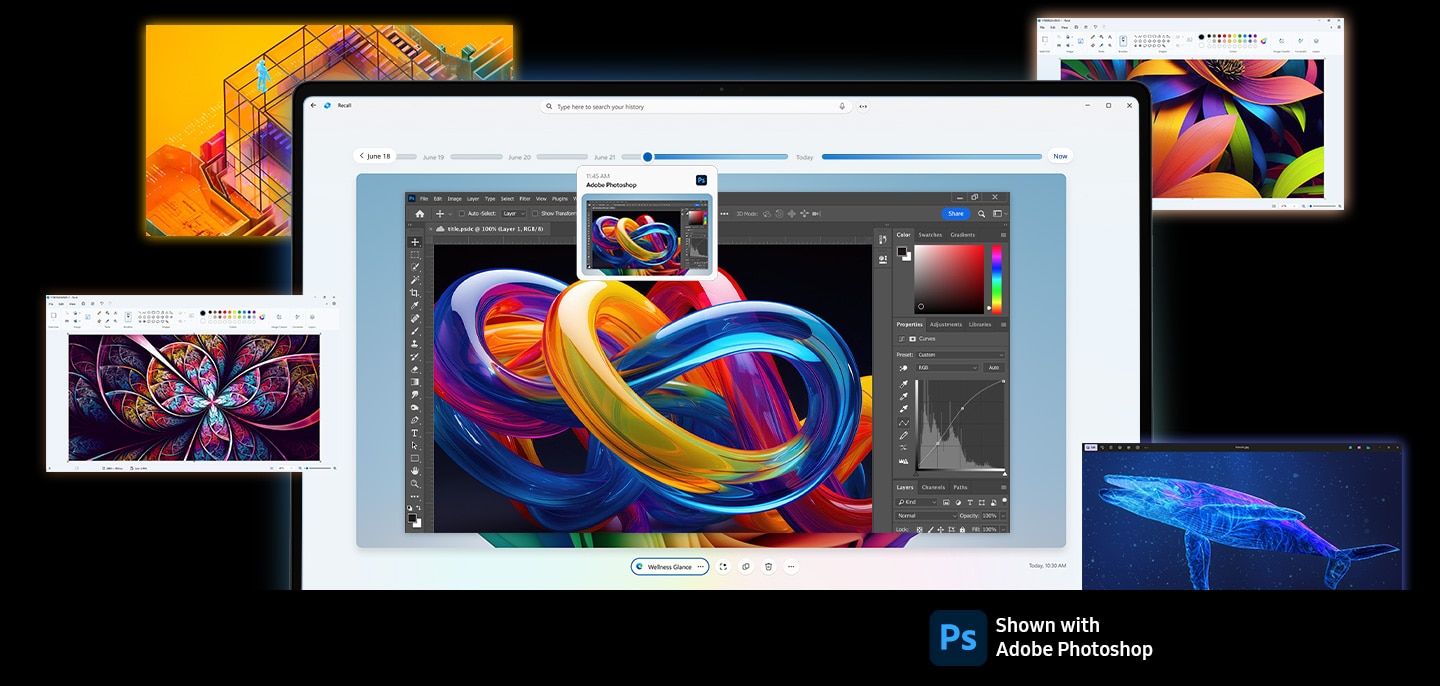Click the blue Share button

[x=955, y=213]
